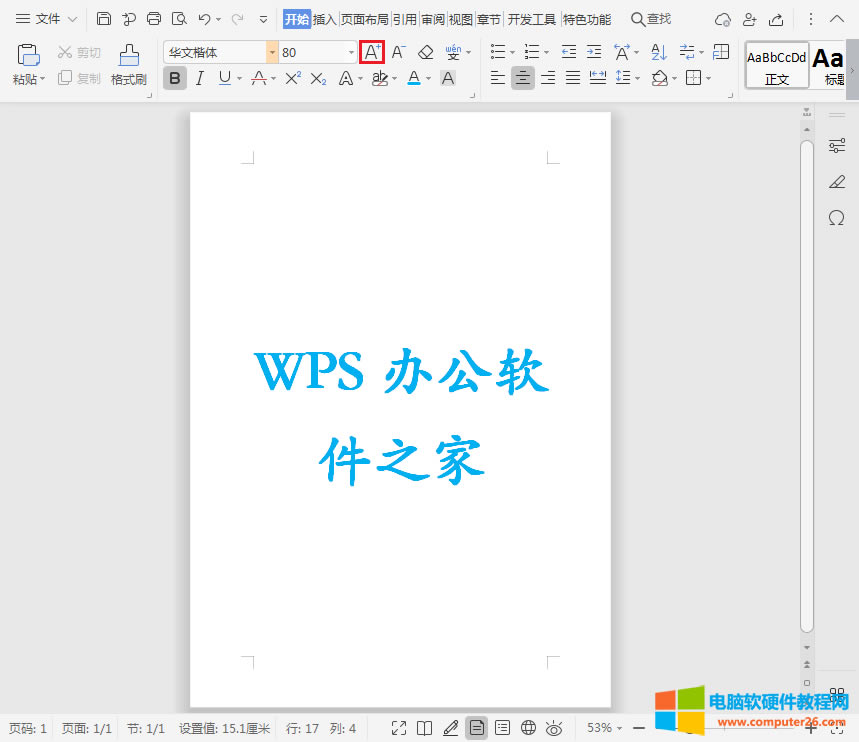Click the decrease font size icon

[x=398, y=52]
